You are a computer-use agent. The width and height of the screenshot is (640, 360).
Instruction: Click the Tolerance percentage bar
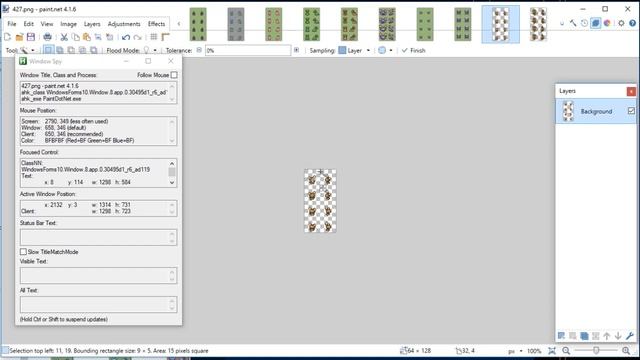(x=248, y=51)
